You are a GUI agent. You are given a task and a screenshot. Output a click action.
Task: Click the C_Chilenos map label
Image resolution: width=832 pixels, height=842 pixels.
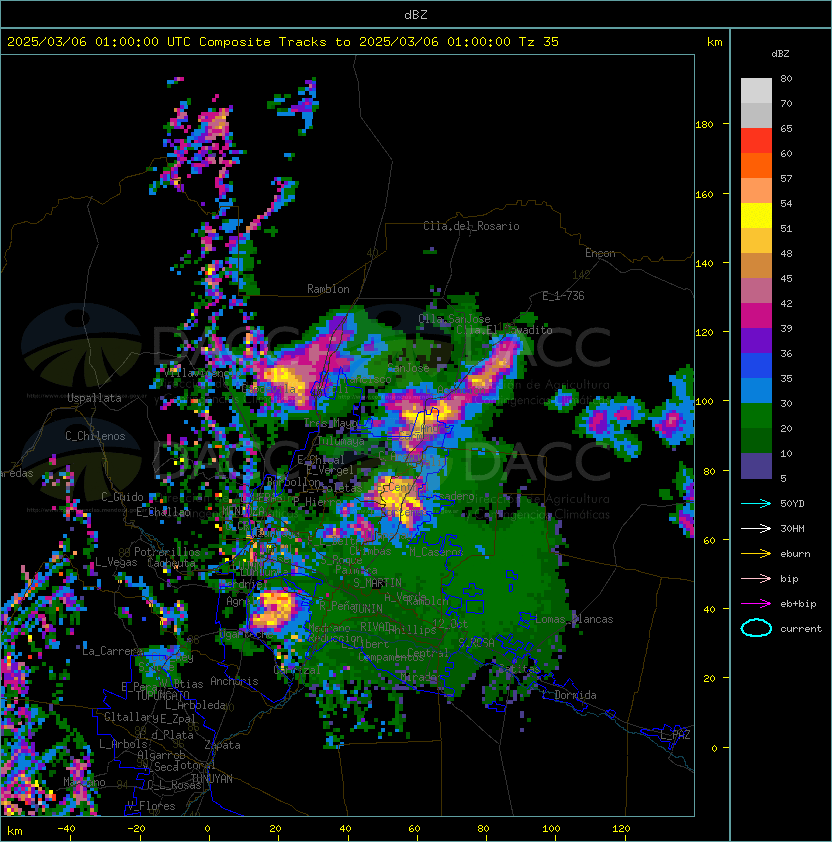[95, 436]
